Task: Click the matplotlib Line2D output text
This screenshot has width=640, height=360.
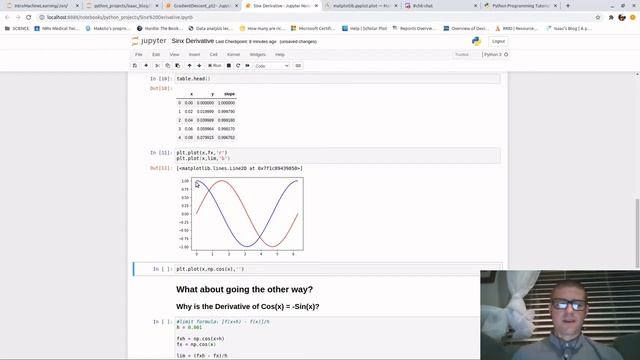Action: (x=240, y=168)
